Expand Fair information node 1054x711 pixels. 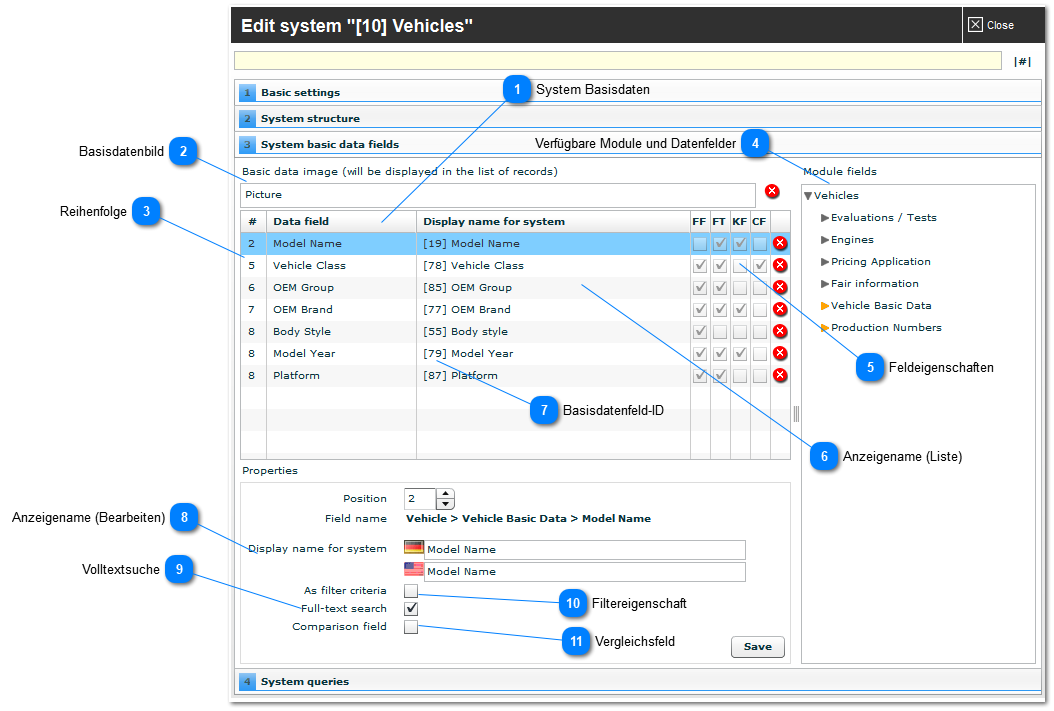[825, 284]
